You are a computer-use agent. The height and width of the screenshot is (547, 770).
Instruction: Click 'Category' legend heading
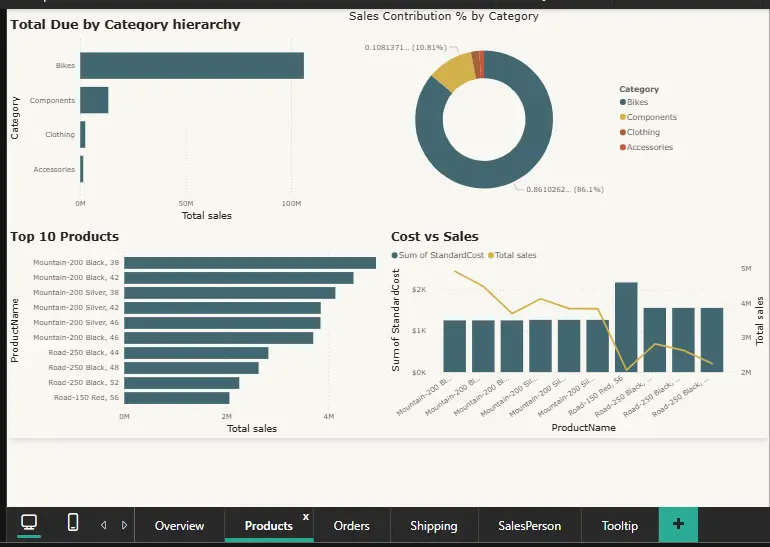click(639, 89)
